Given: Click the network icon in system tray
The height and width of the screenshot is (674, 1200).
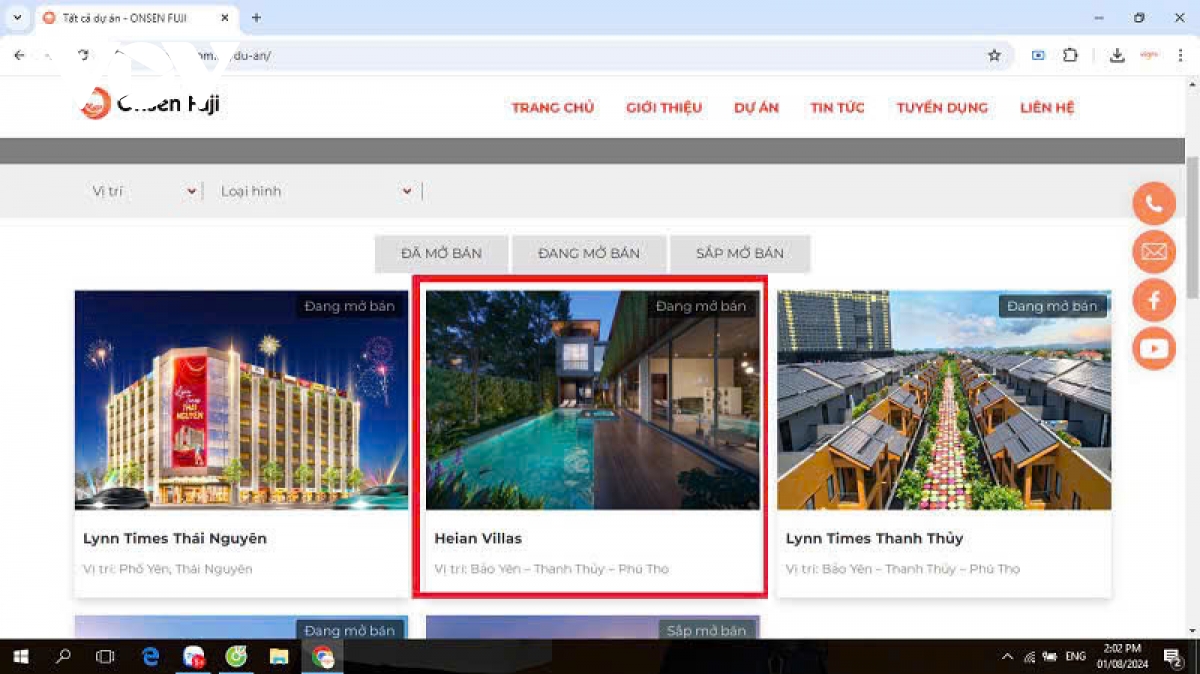Looking at the screenshot, I should pos(1029,657).
